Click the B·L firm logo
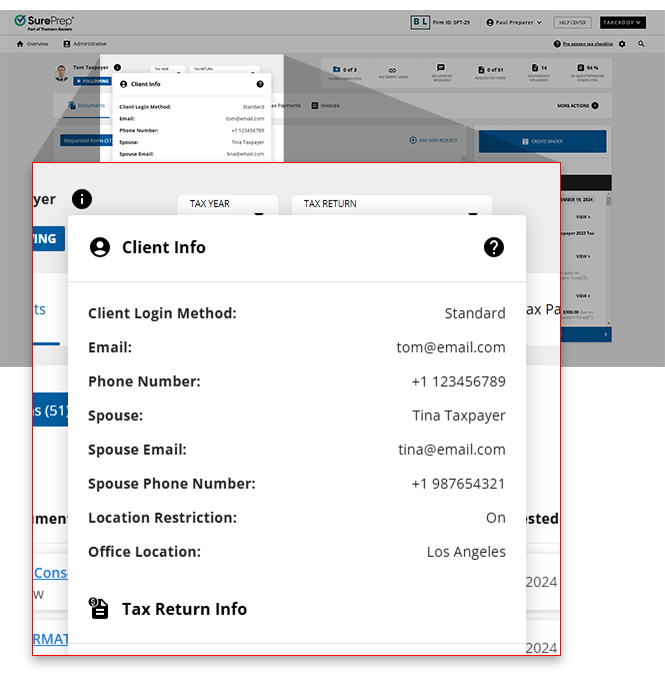 (420, 22)
